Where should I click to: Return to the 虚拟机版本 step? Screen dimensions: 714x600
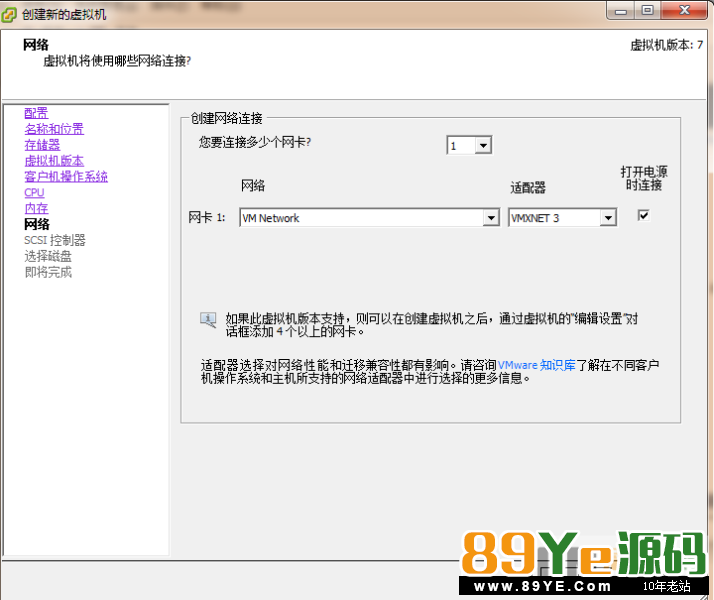click(x=54, y=161)
